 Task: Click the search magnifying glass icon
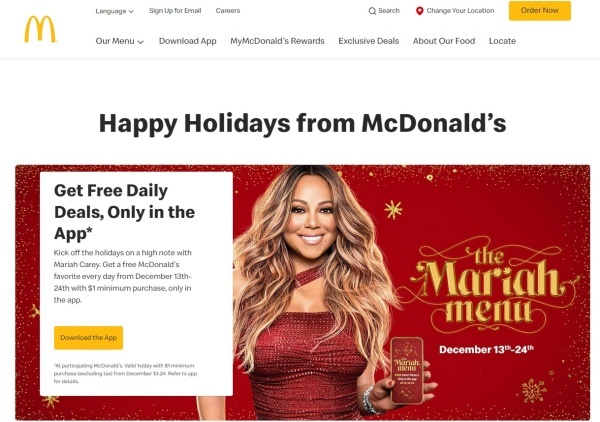[x=372, y=11]
